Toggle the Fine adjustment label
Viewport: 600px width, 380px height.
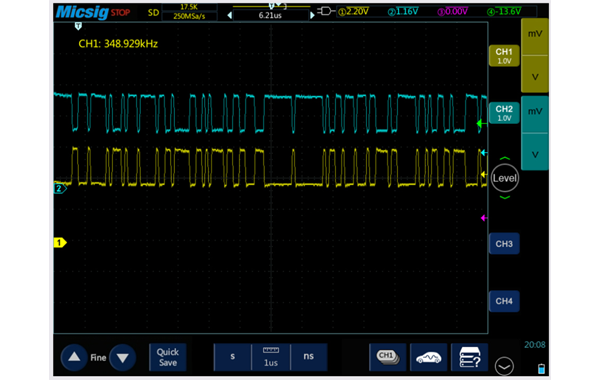[98, 357]
